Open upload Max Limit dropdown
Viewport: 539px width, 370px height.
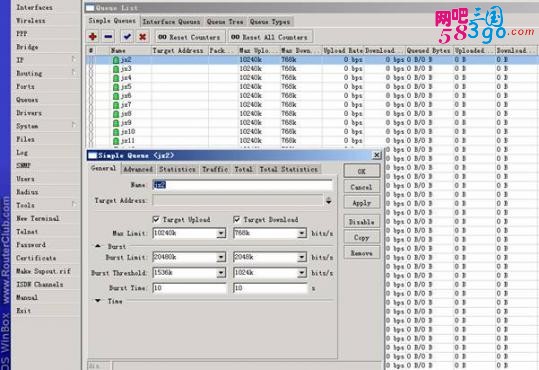222,233
